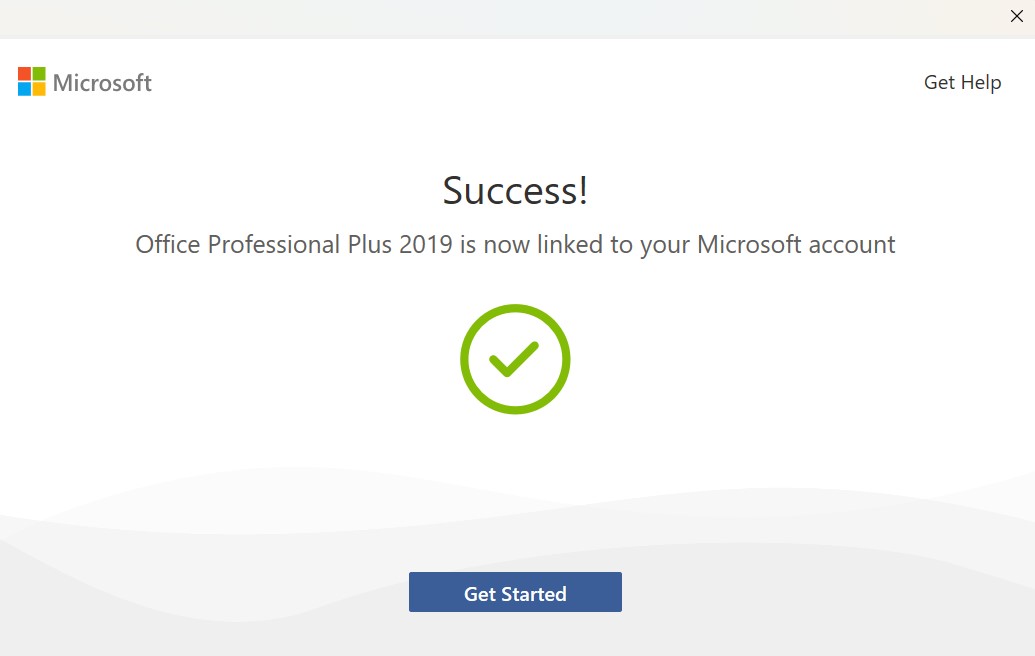This screenshot has width=1035, height=656.
Task: Click the "2019" year in the message
Action: tap(425, 244)
